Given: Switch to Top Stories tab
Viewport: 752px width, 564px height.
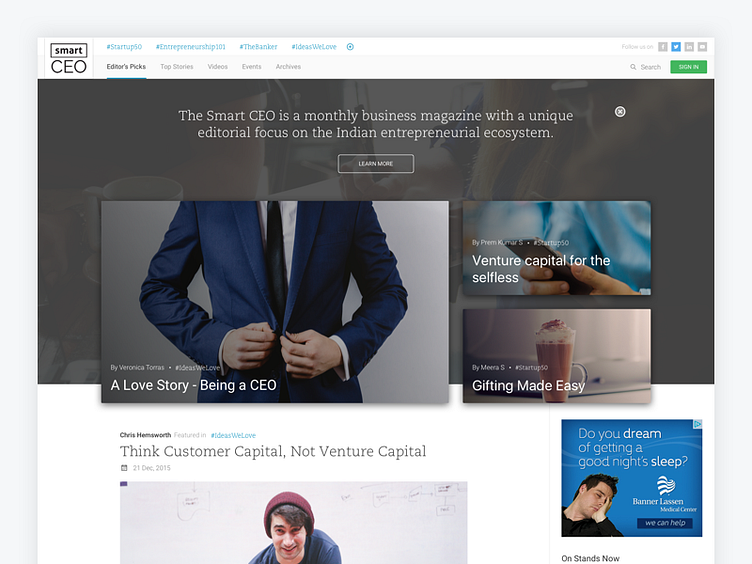Looking at the screenshot, I should pos(176,67).
